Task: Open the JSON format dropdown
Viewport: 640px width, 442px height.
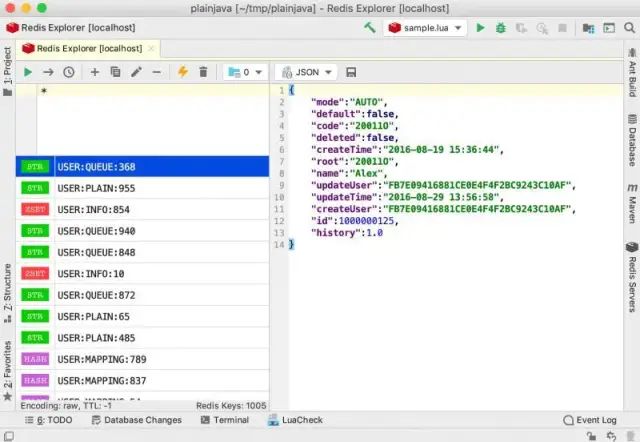Action: pyautogui.click(x=307, y=73)
